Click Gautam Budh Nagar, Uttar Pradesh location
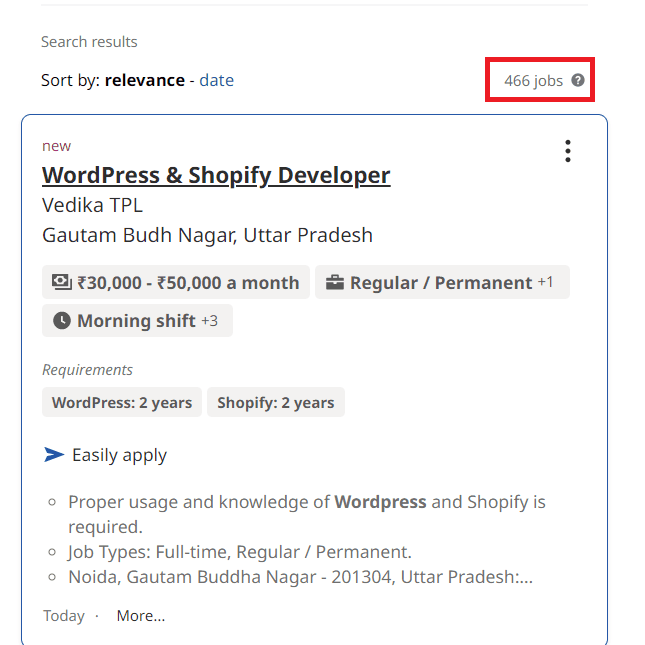Image resolution: width=645 pixels, height=645 pixels. [x=207, y=235]
